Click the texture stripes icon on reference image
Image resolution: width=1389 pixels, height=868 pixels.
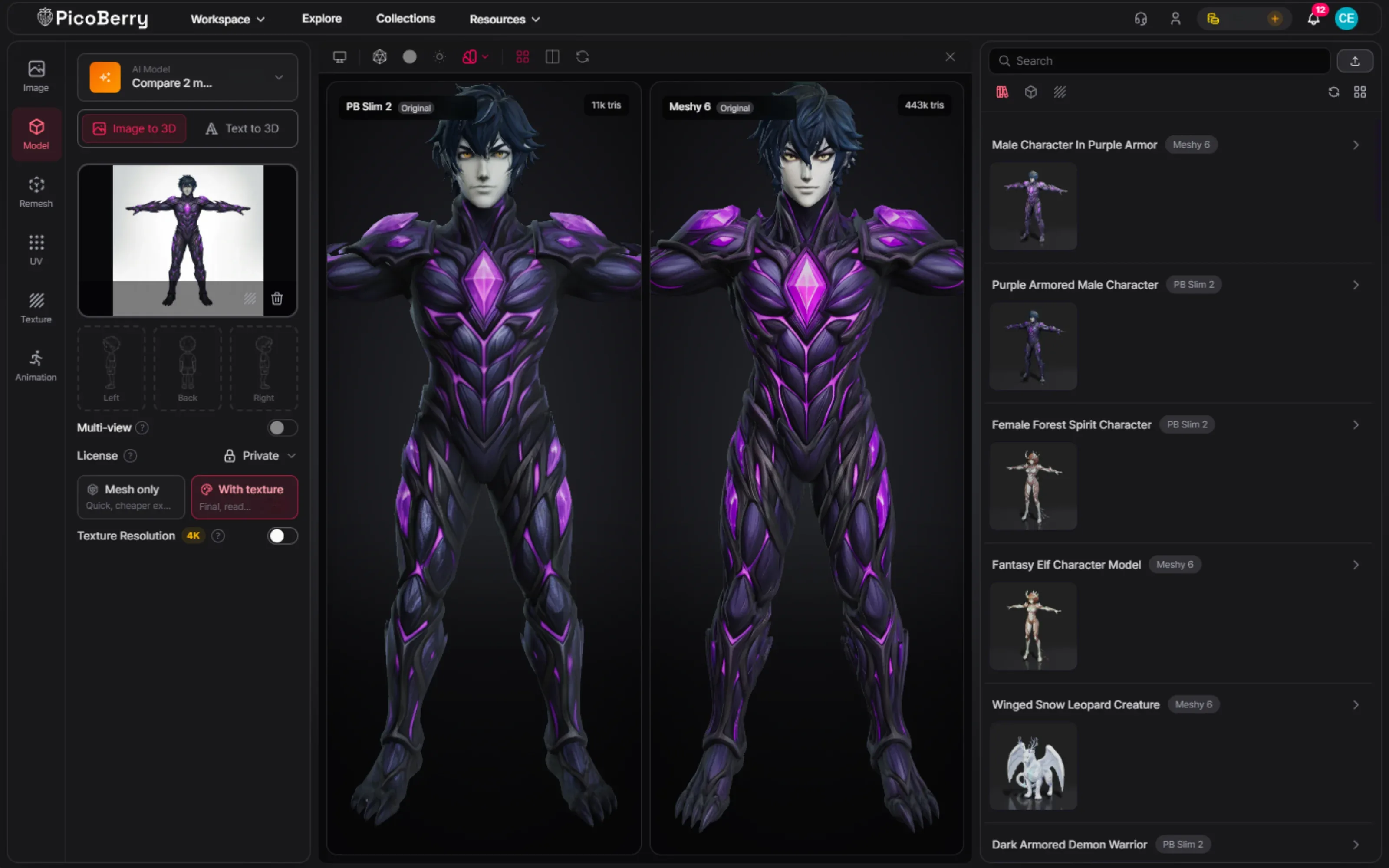pos(250,299)
